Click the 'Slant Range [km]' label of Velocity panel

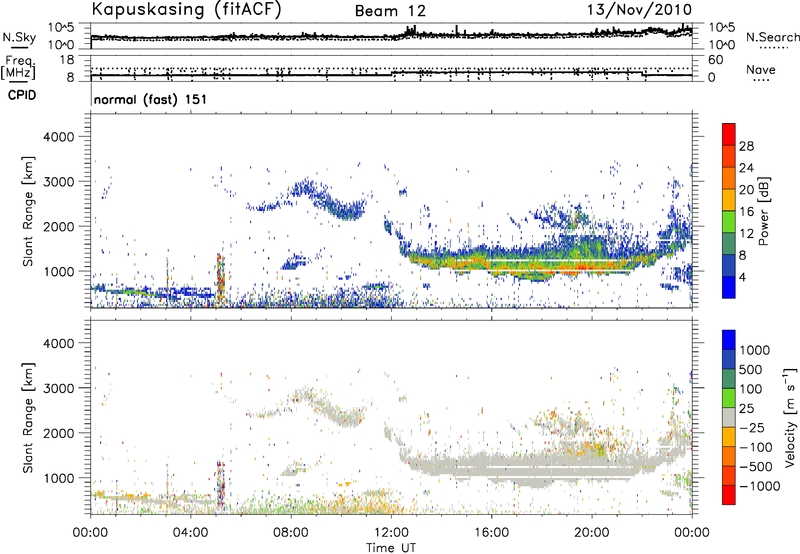click(29, 418)
